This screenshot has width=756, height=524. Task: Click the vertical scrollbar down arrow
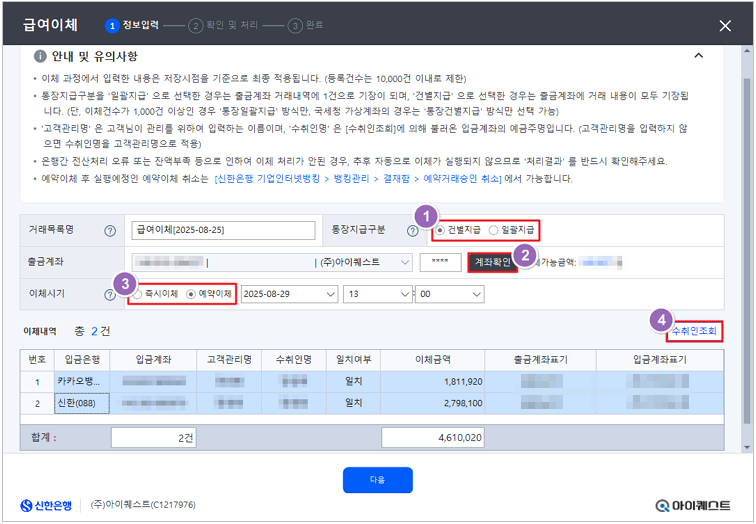tap(747, 448)
